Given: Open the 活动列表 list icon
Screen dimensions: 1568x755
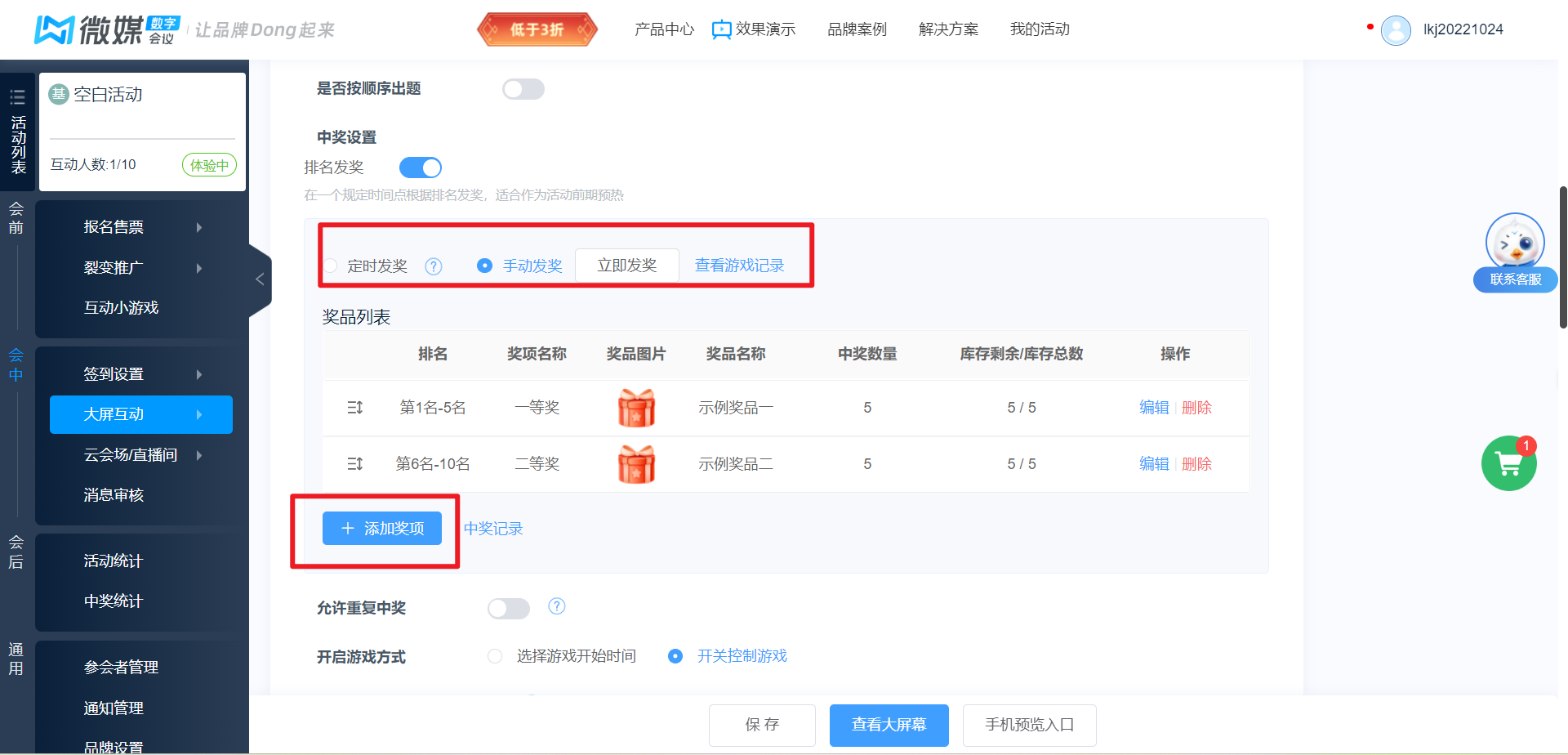Looking at the screenshot, I should [17, 98].
